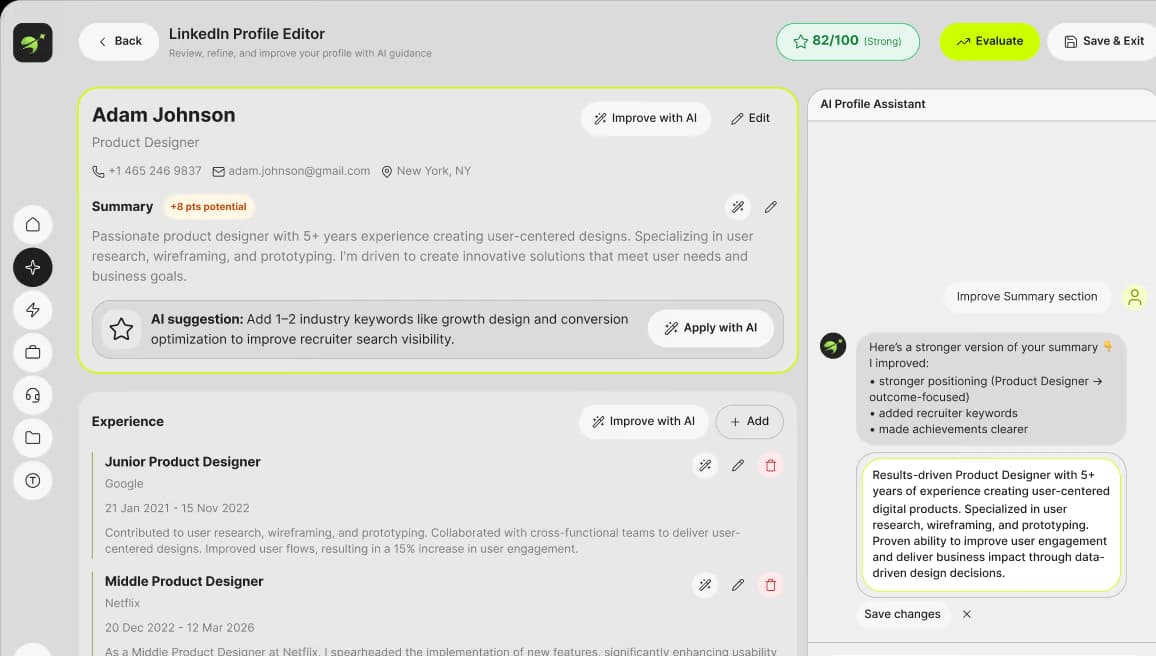Open the circled T sidebar icon
Viewport: 1156px width, 656px height.
pyautogui.click(x=32, y=481)
